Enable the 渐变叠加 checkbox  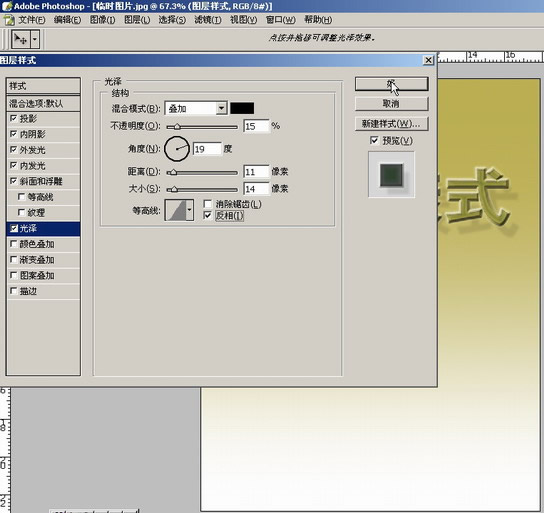pyautogui.click(x=14, y=259)
